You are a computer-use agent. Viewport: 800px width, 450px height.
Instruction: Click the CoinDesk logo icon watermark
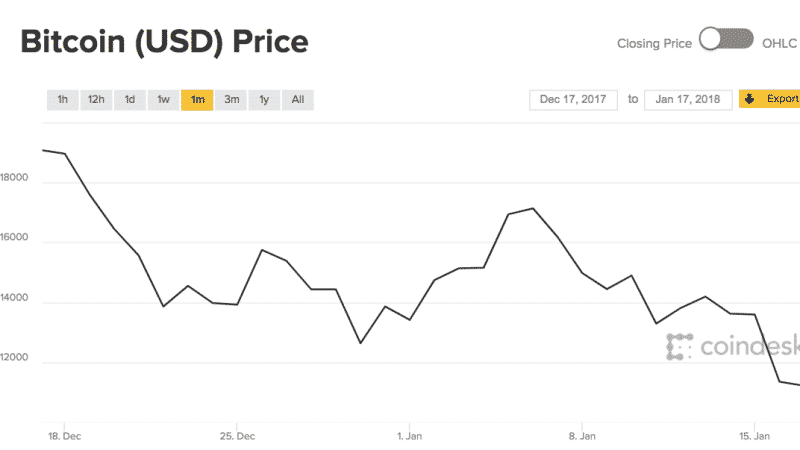681,347
